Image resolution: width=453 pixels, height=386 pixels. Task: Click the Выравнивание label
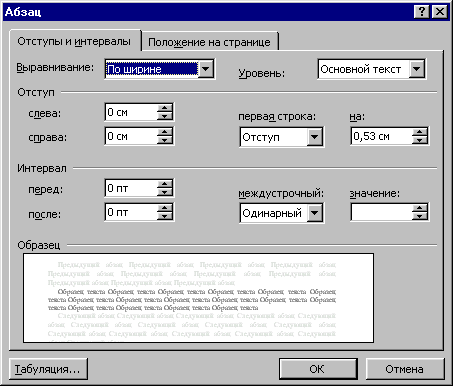[x=55, y=68]
